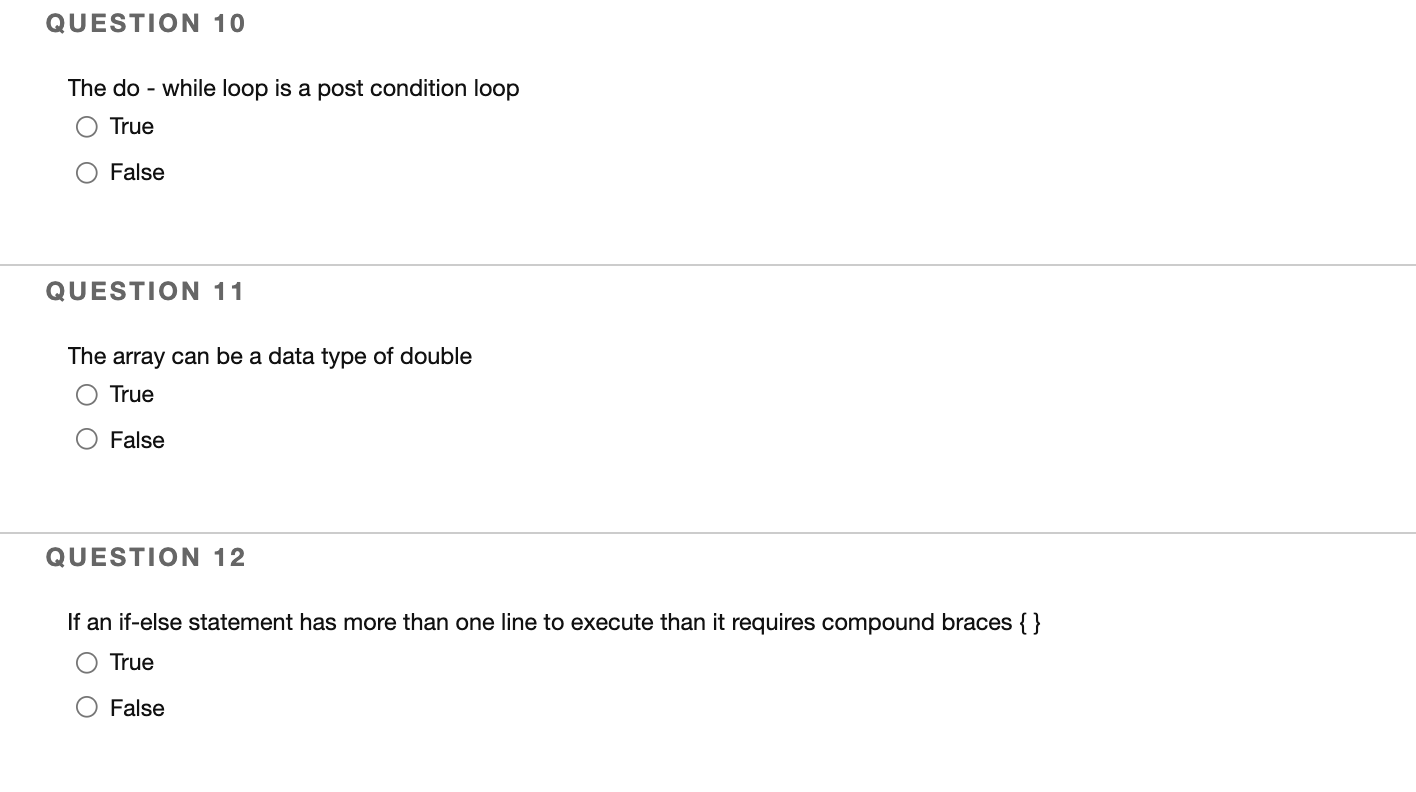The width and height of the screenshot is (1416, 792).
Task: Select False for Question 12
Action: (86, 707)
